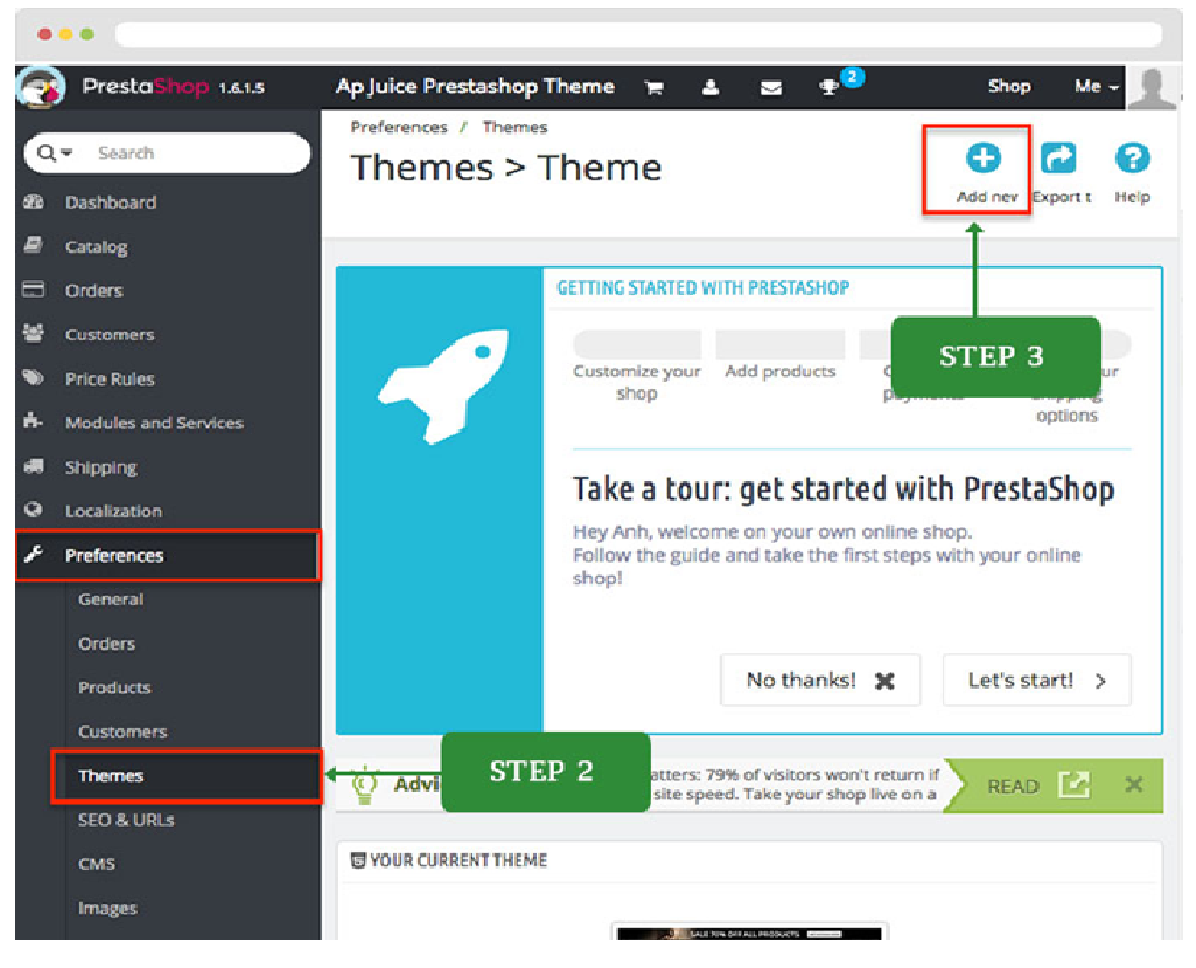Click Themes breadcrumb link
This screenshot has height=968, width=1196.
pos(514,127)
